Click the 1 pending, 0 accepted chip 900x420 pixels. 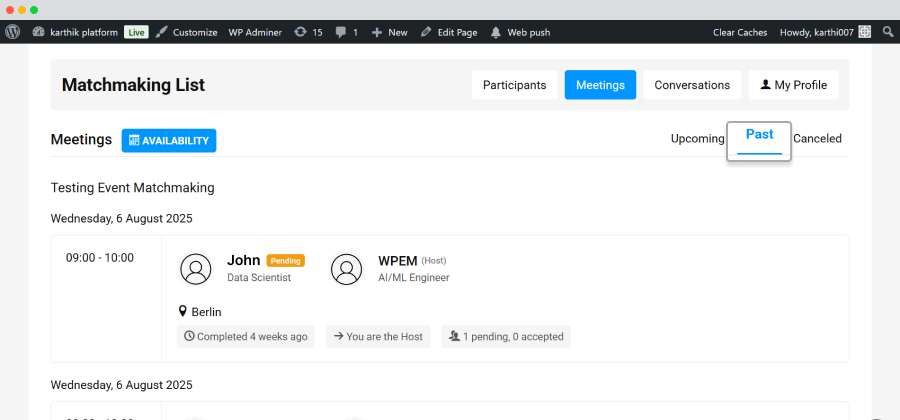pos(506,337)
